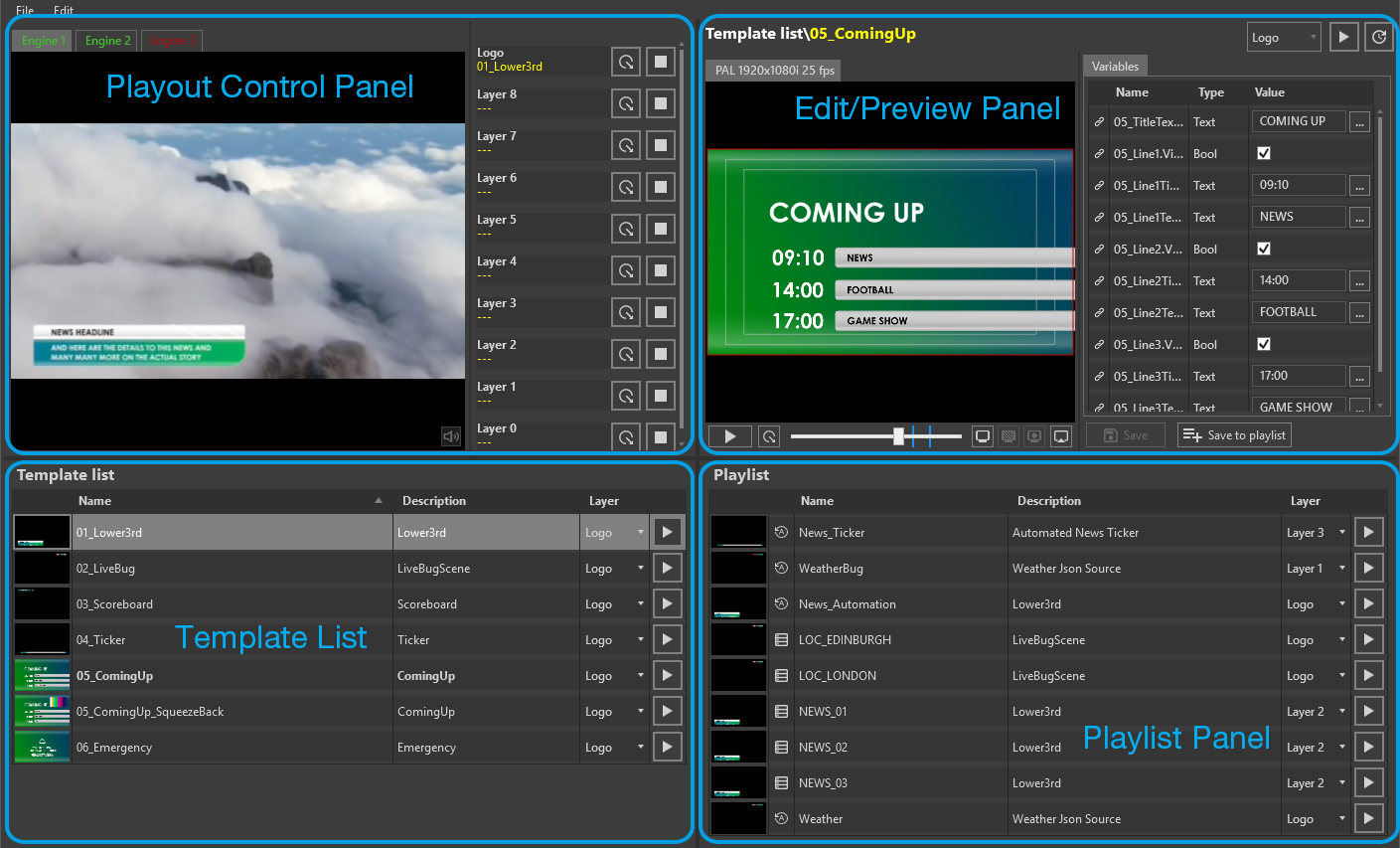
Task: Click the Save to playlist button
Action: (1234, 434)
